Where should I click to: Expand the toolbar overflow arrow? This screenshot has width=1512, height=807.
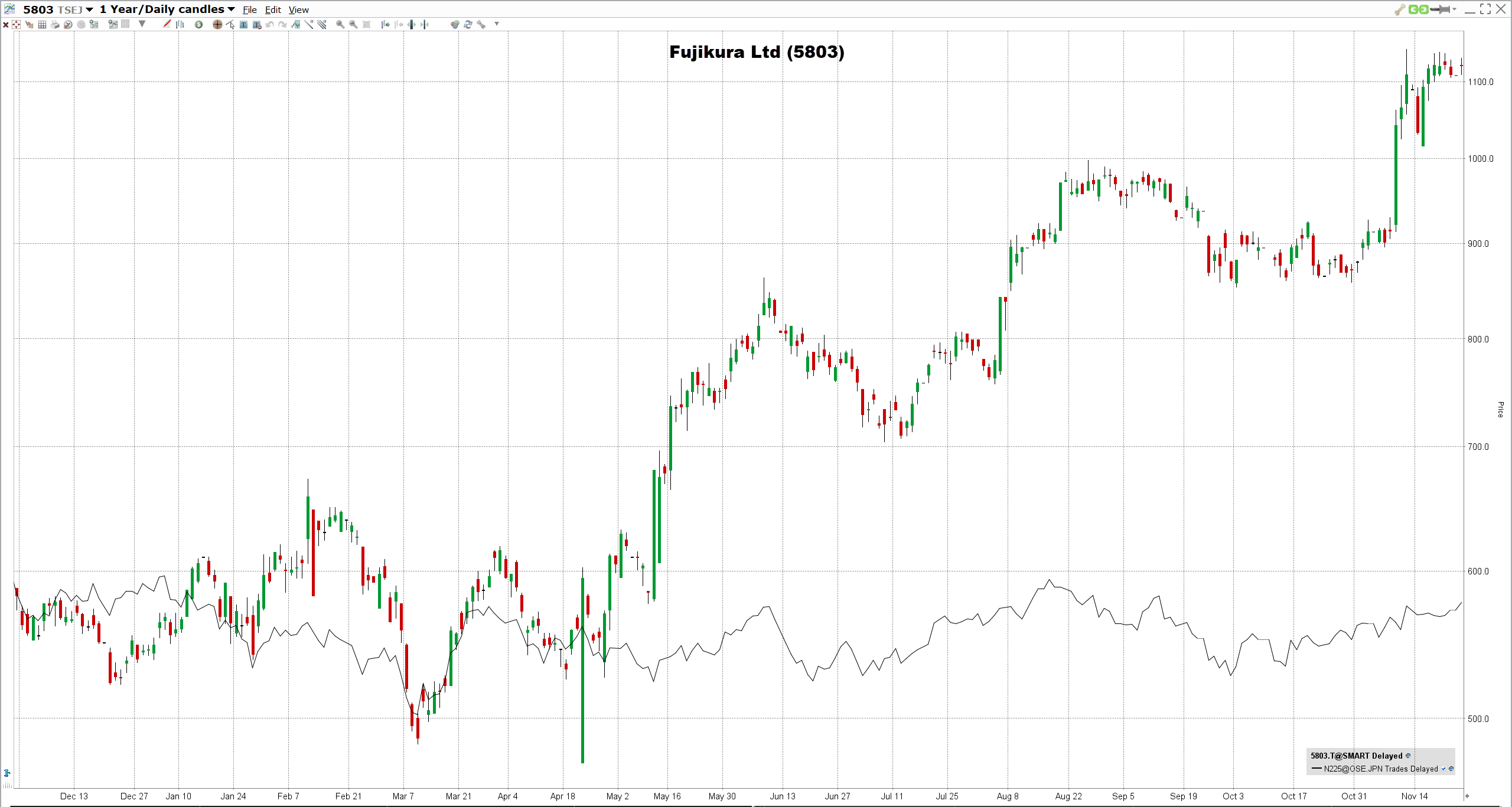[497, 24]
